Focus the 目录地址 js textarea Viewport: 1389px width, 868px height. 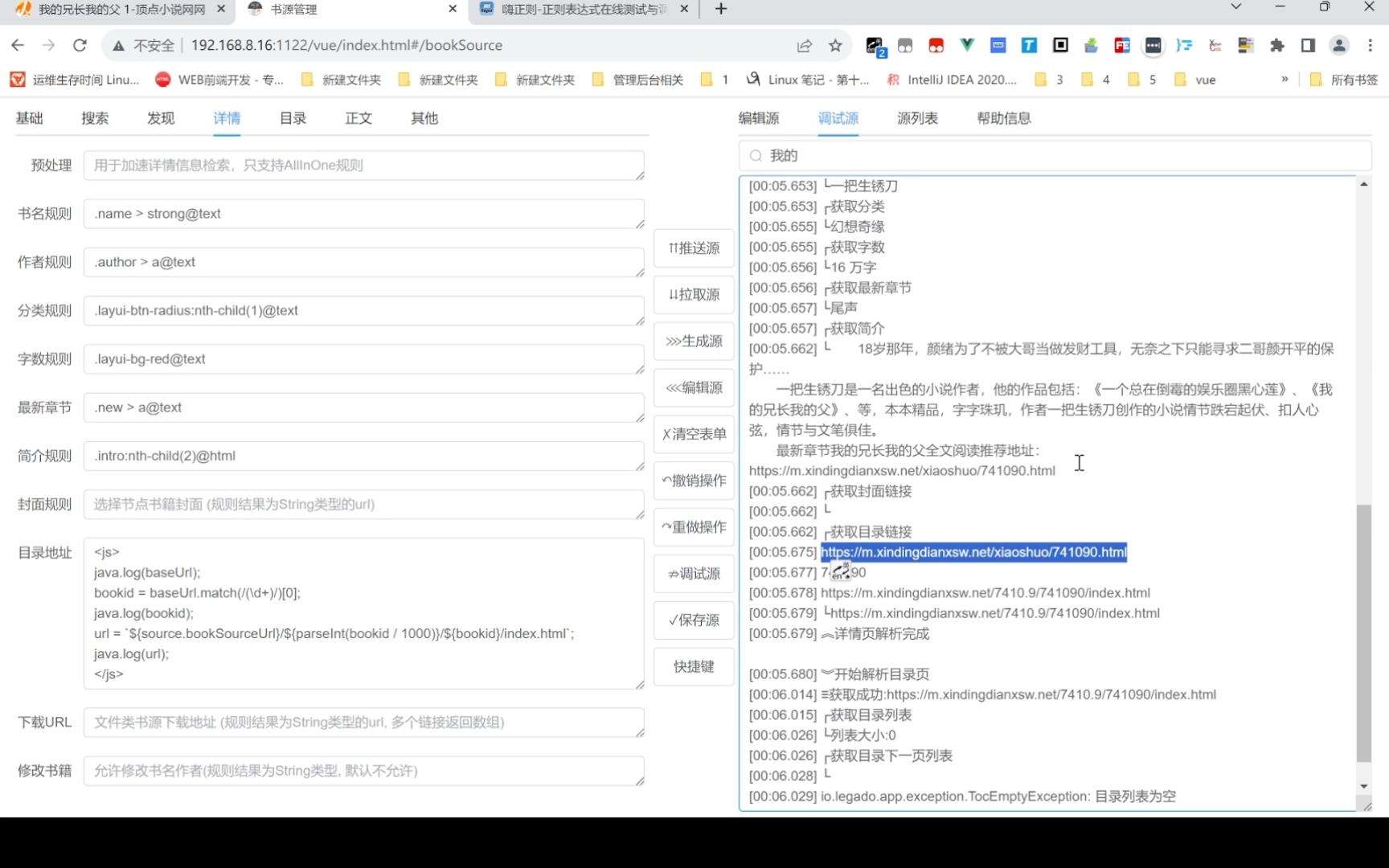363,613
